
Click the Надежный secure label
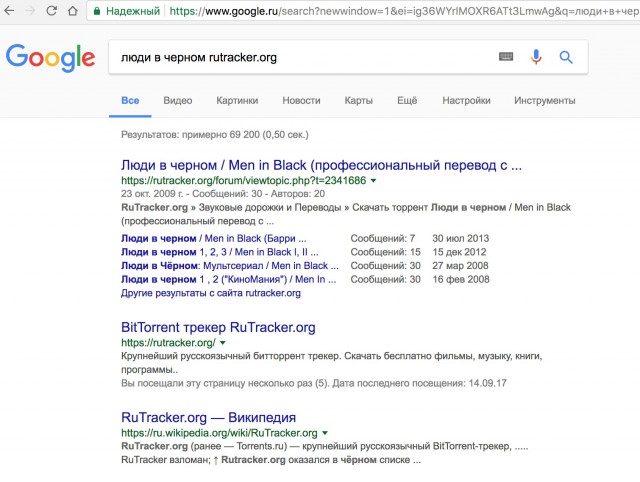133,11
